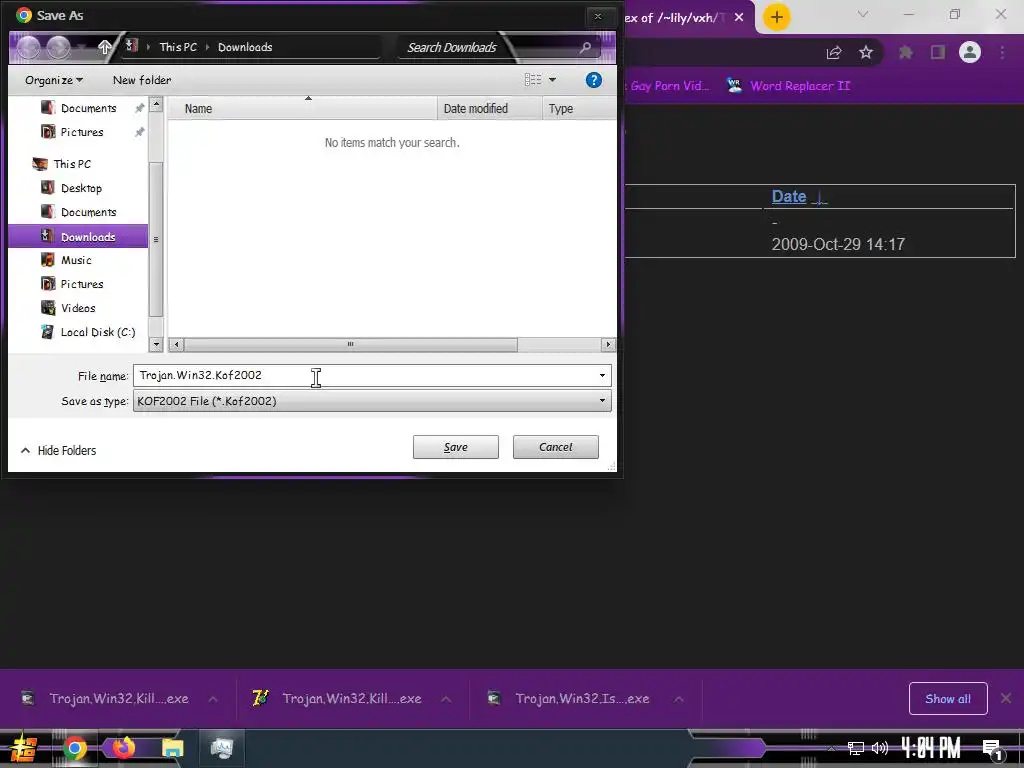Click the search magnifier icon in Search Downloads
The width and height of the screenshot is (1024, 768).
coord(585,47)
